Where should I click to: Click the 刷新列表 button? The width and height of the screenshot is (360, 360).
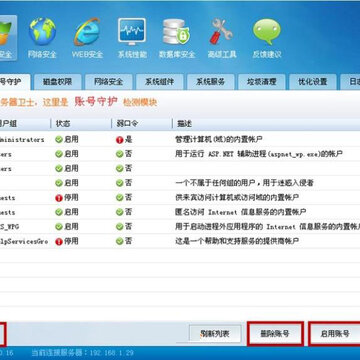[x=215, y=334]
